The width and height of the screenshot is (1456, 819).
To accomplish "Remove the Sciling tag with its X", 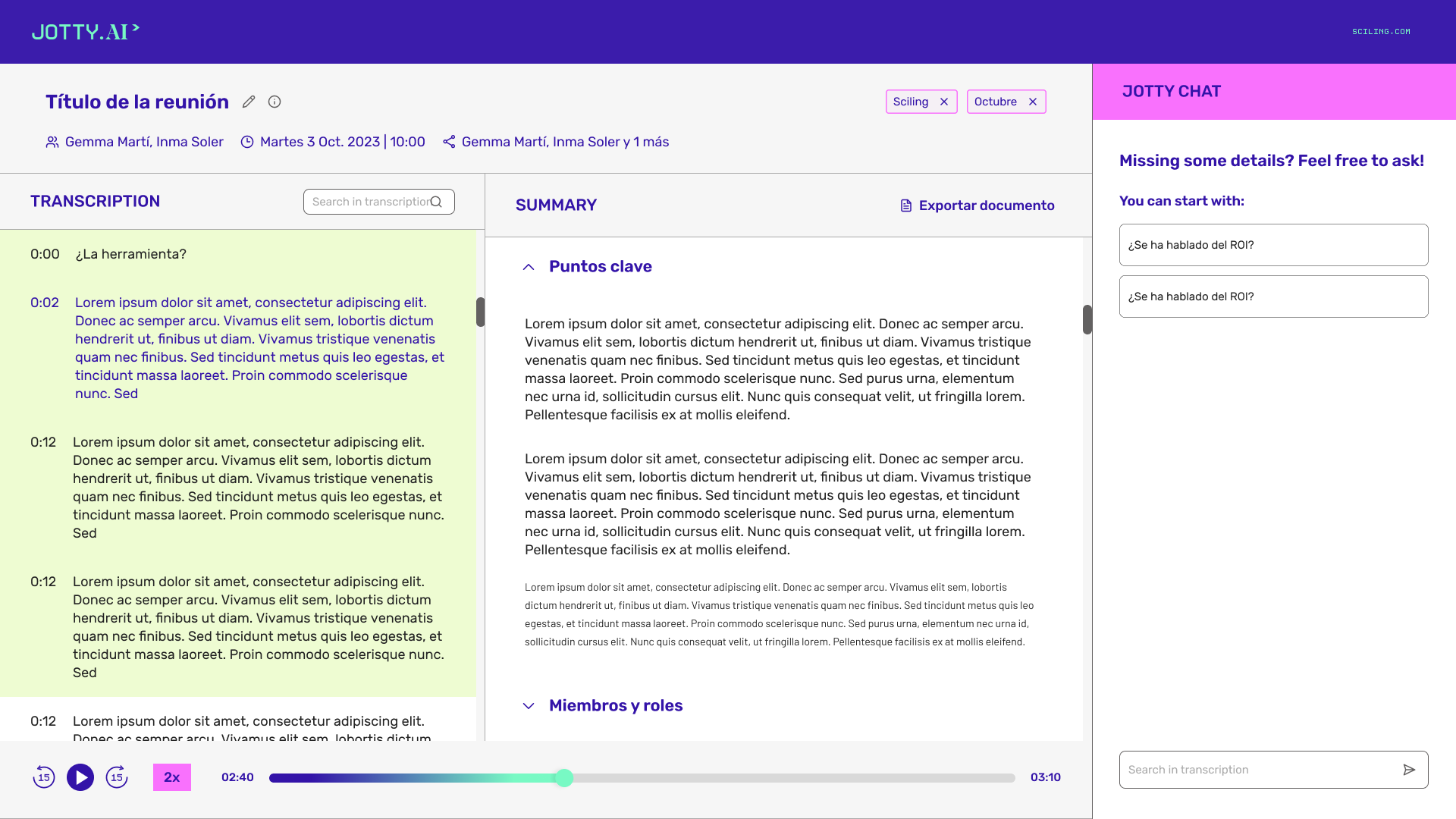I will [944, 102].
